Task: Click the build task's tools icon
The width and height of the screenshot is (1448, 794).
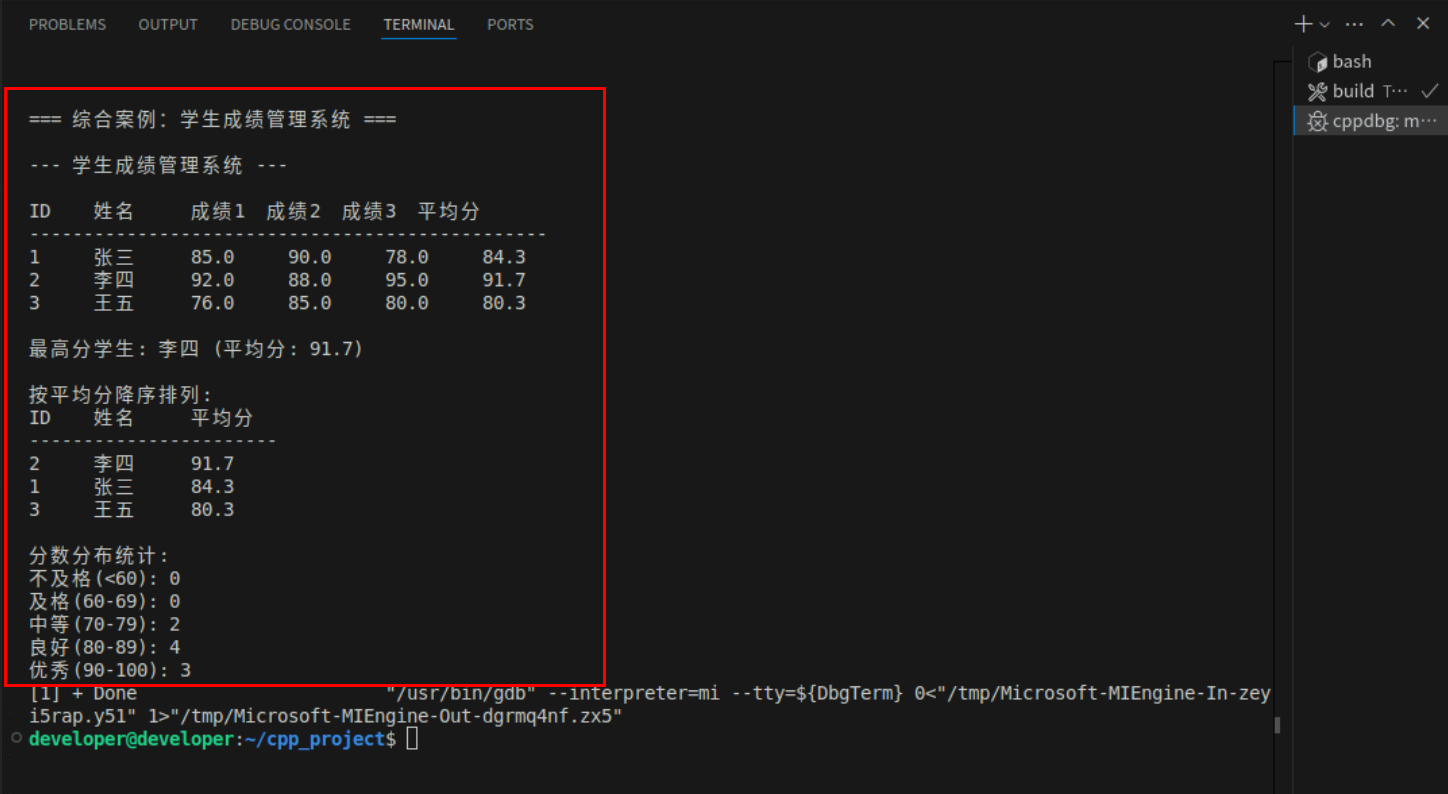Action: pyautogui.click(x=1317, y=91)
